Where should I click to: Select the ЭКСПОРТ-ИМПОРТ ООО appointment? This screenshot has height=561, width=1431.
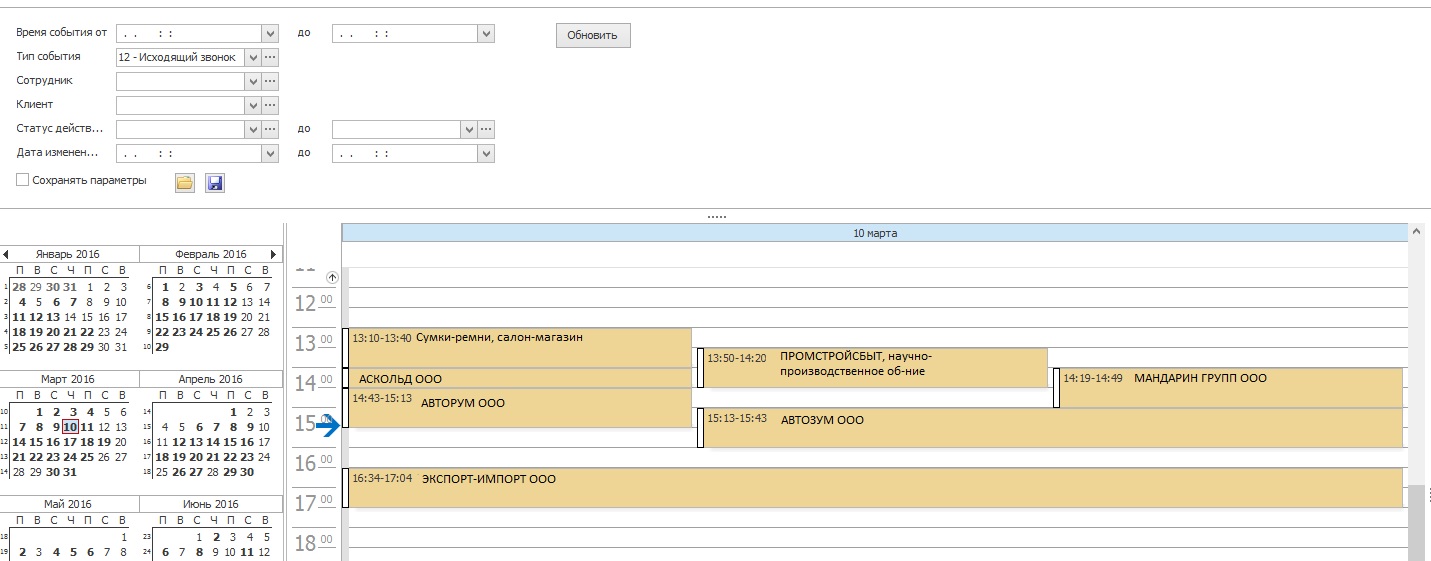(x=874, y=488)
